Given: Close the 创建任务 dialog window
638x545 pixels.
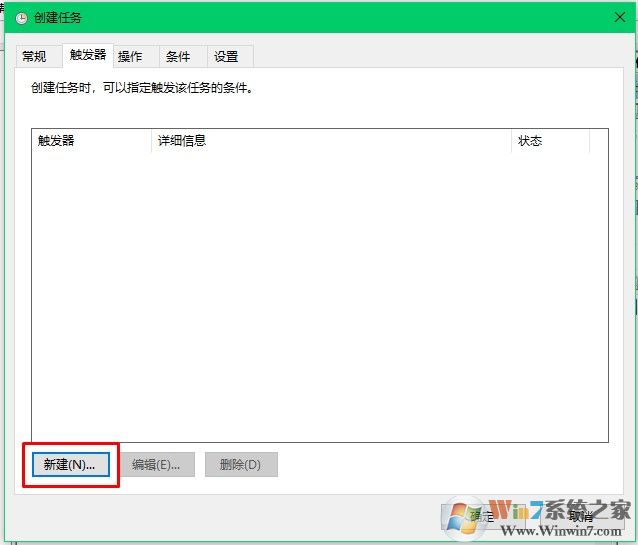Looking at the screenshot, I should coord(618,18).
